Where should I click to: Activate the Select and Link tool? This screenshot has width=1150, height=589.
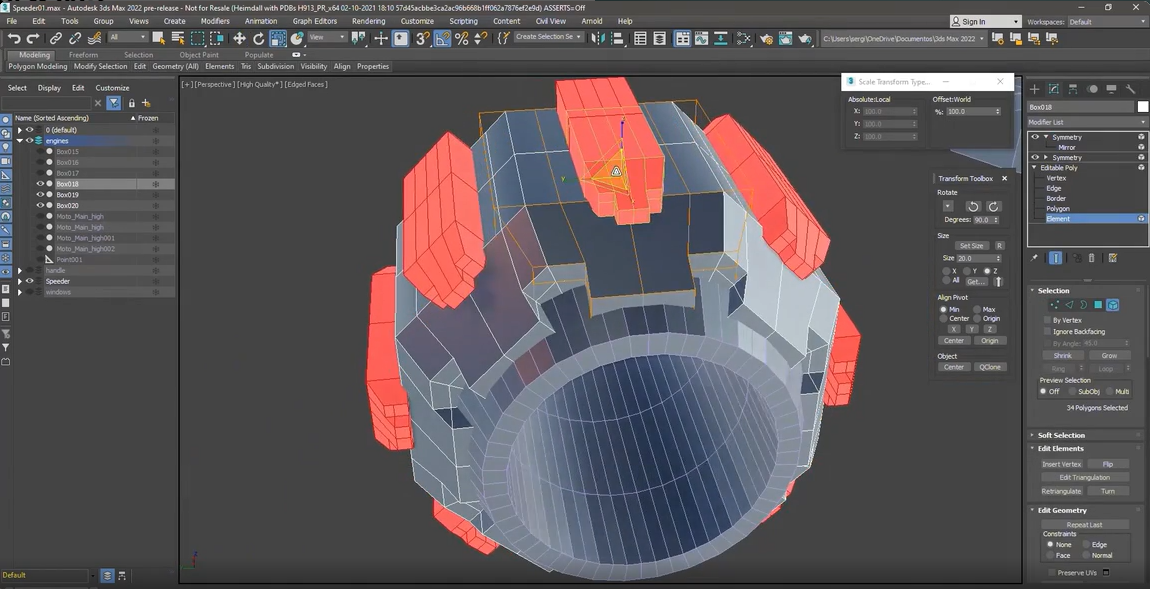coord(56,38)
